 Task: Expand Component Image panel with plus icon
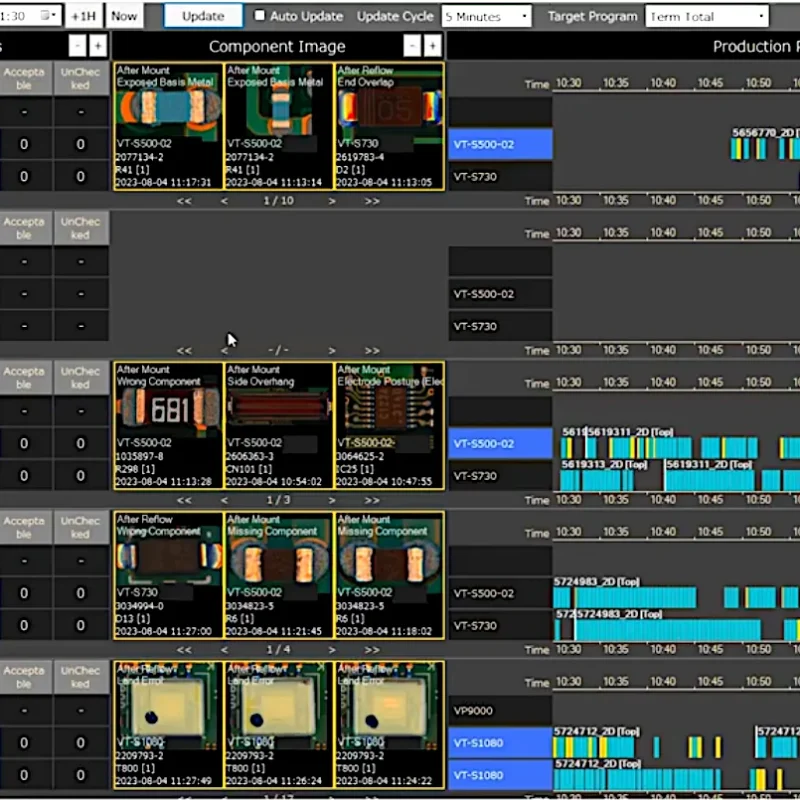click(432, 46)
